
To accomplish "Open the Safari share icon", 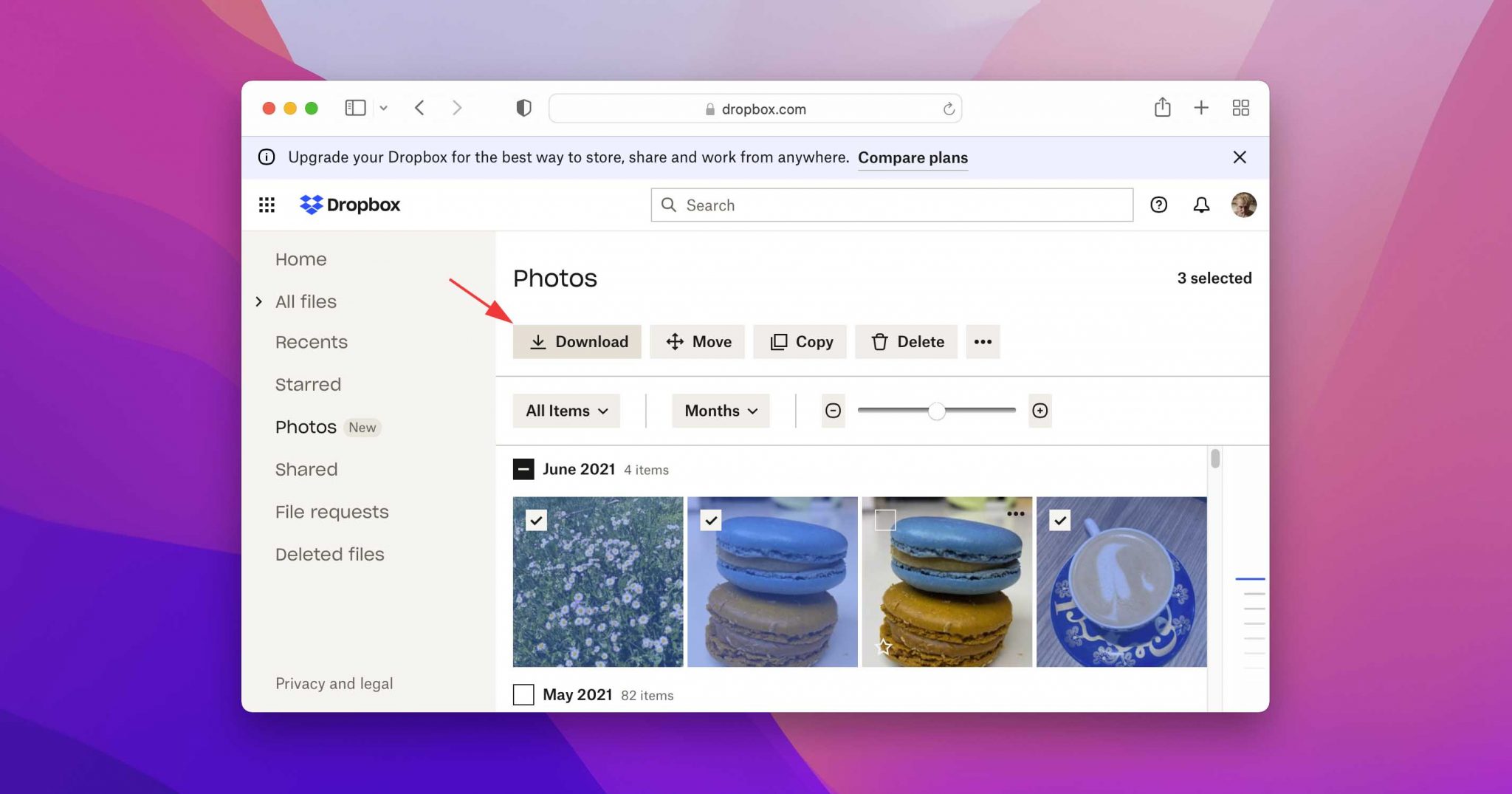I will pyautogui.click(x=1163, y=107).
